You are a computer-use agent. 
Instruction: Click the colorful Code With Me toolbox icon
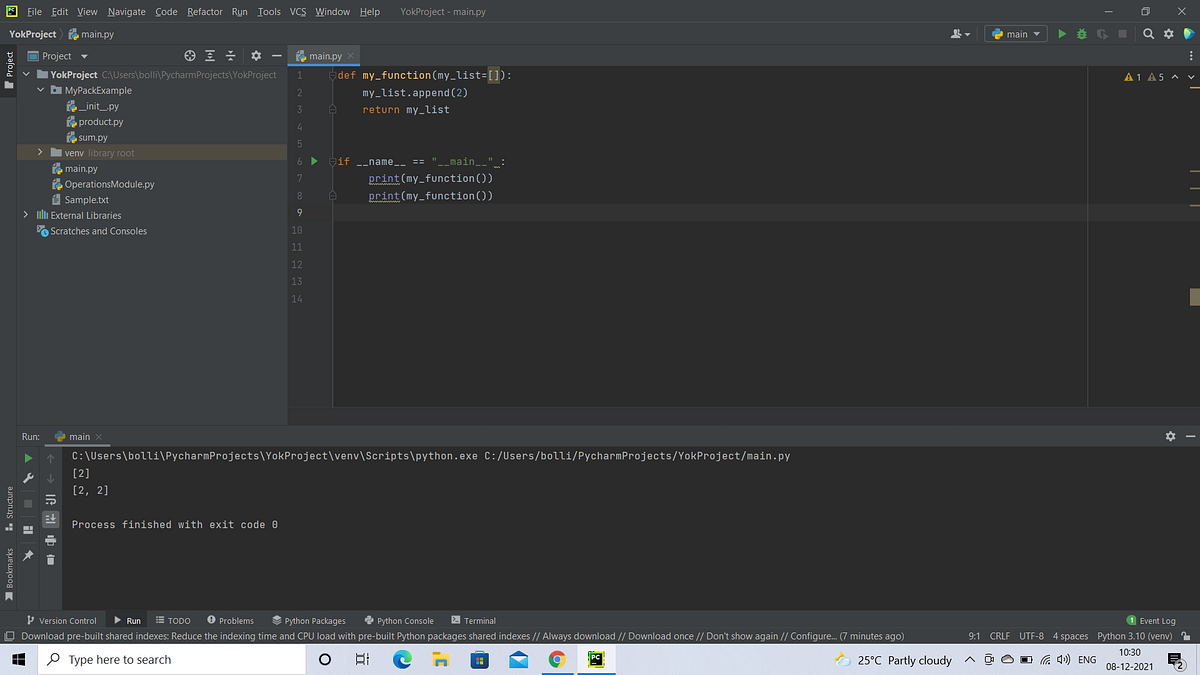[x=1188, y=34]
